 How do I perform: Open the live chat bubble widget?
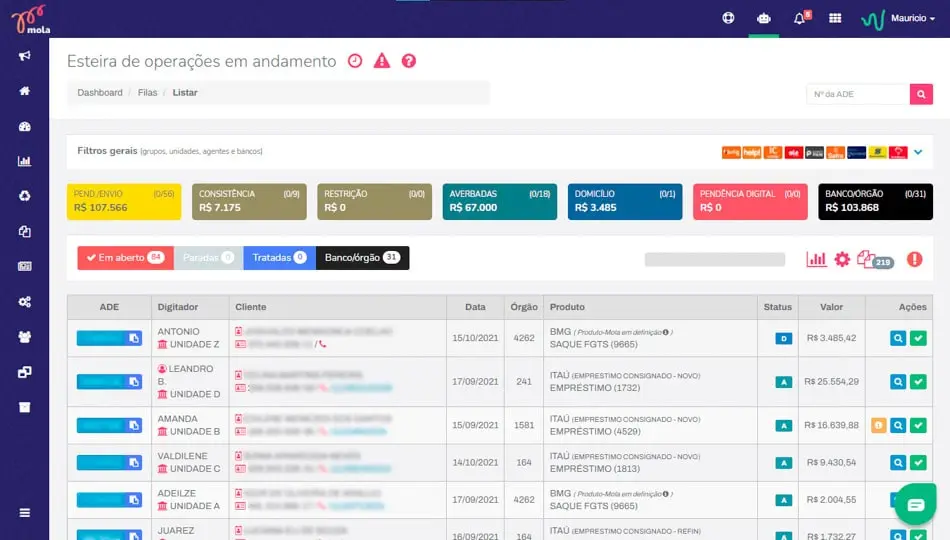tap(914, 505)
